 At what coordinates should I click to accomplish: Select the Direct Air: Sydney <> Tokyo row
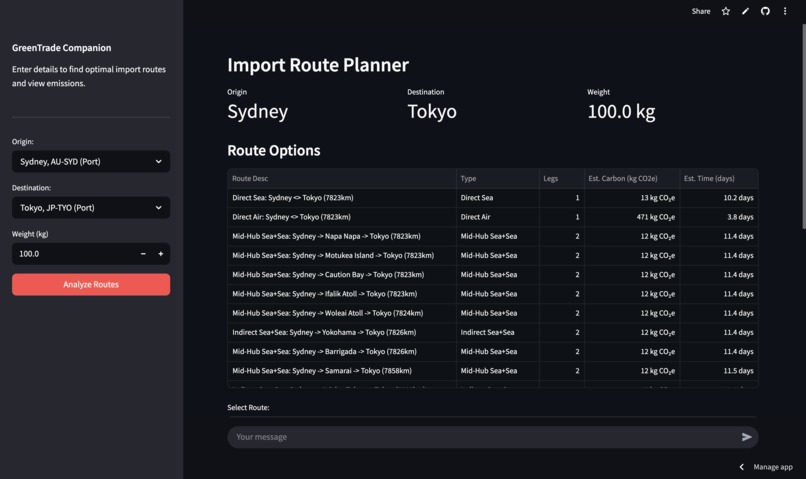tap(492, 217)
